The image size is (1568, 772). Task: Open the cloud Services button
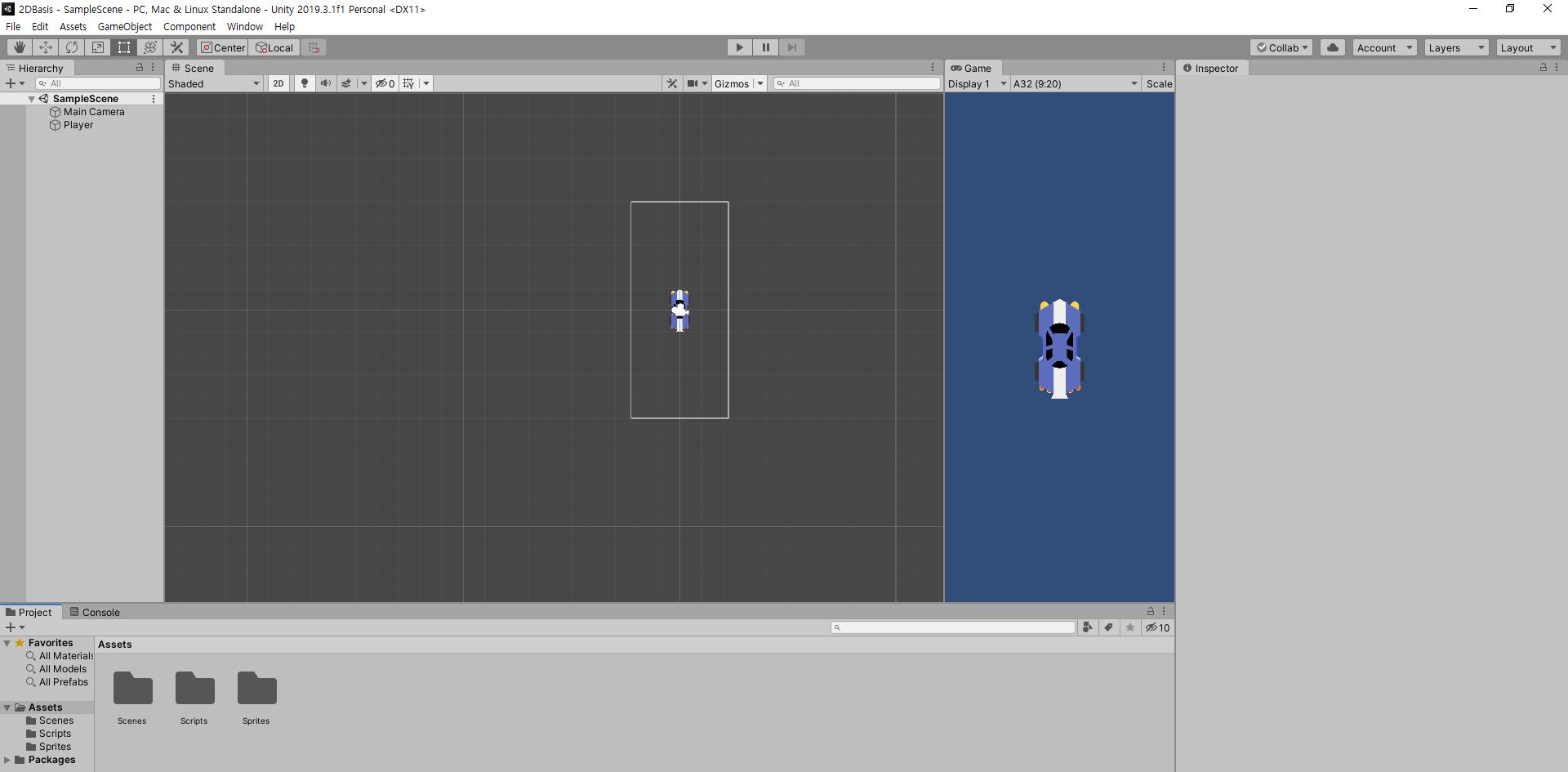tap(1333, 47)
